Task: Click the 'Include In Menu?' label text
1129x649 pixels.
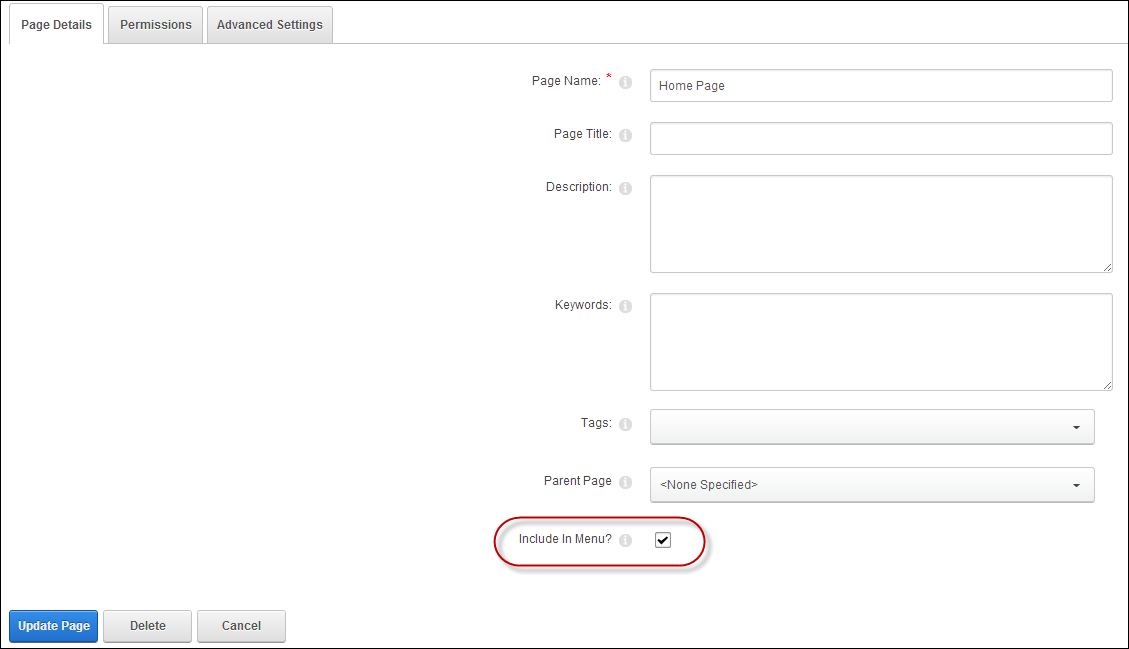Action: pos(565,539)
